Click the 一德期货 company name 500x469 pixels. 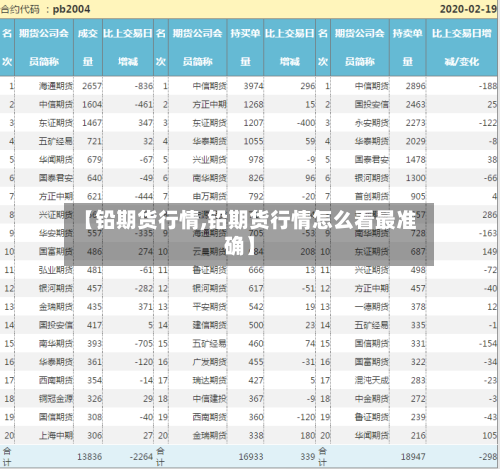tap(372, 307)
